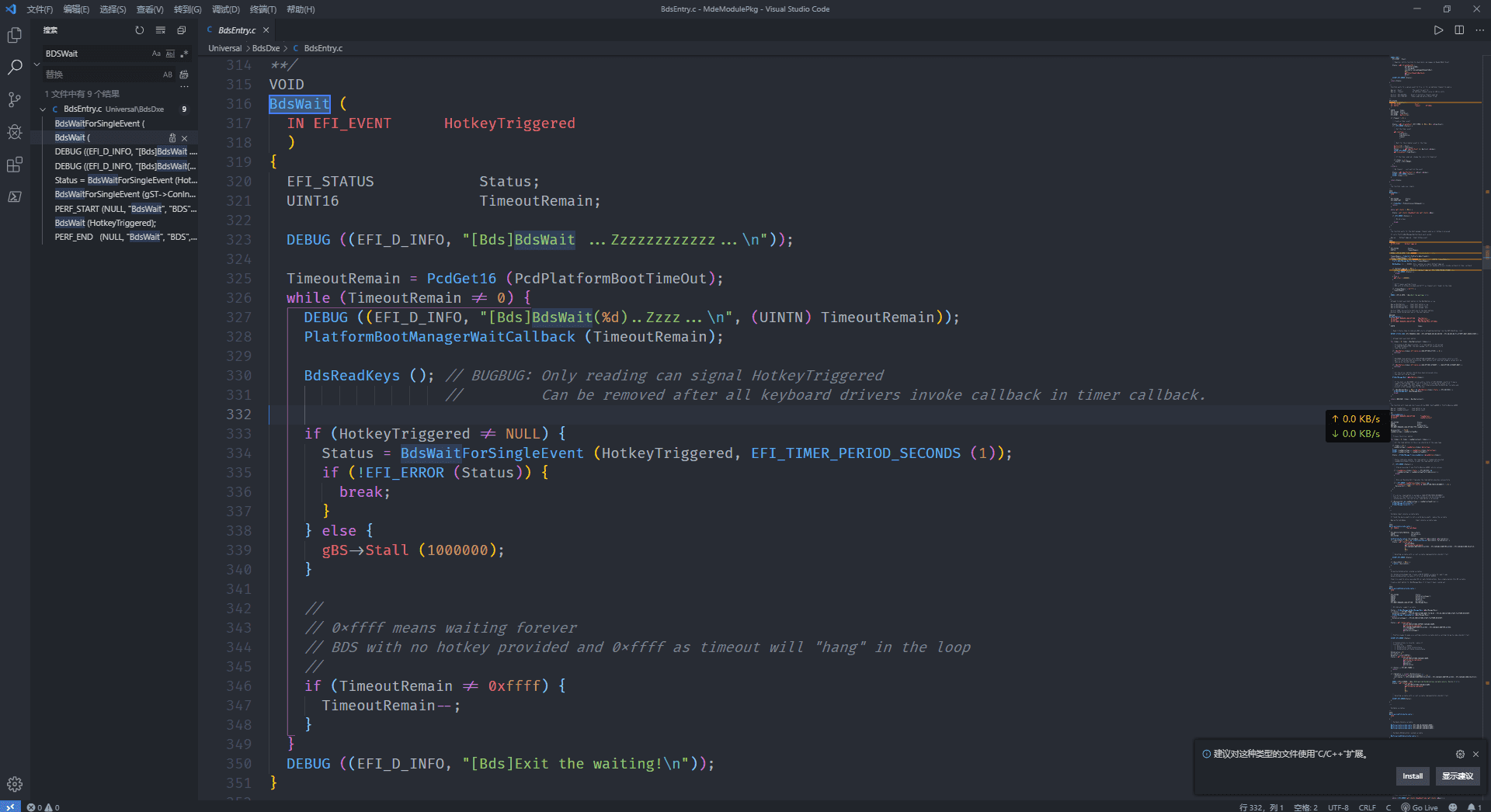Open the Explorer view in activity bar
The image size is (1491, 812).
(15, 35)
